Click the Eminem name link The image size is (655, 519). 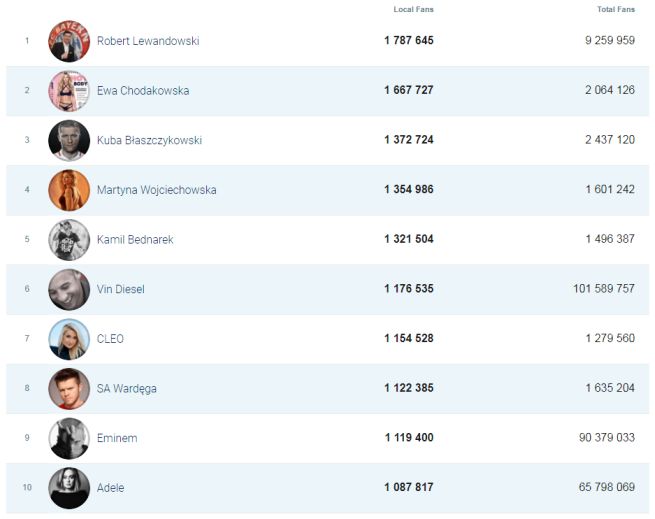pyautogui.click(x=117, y=438)
